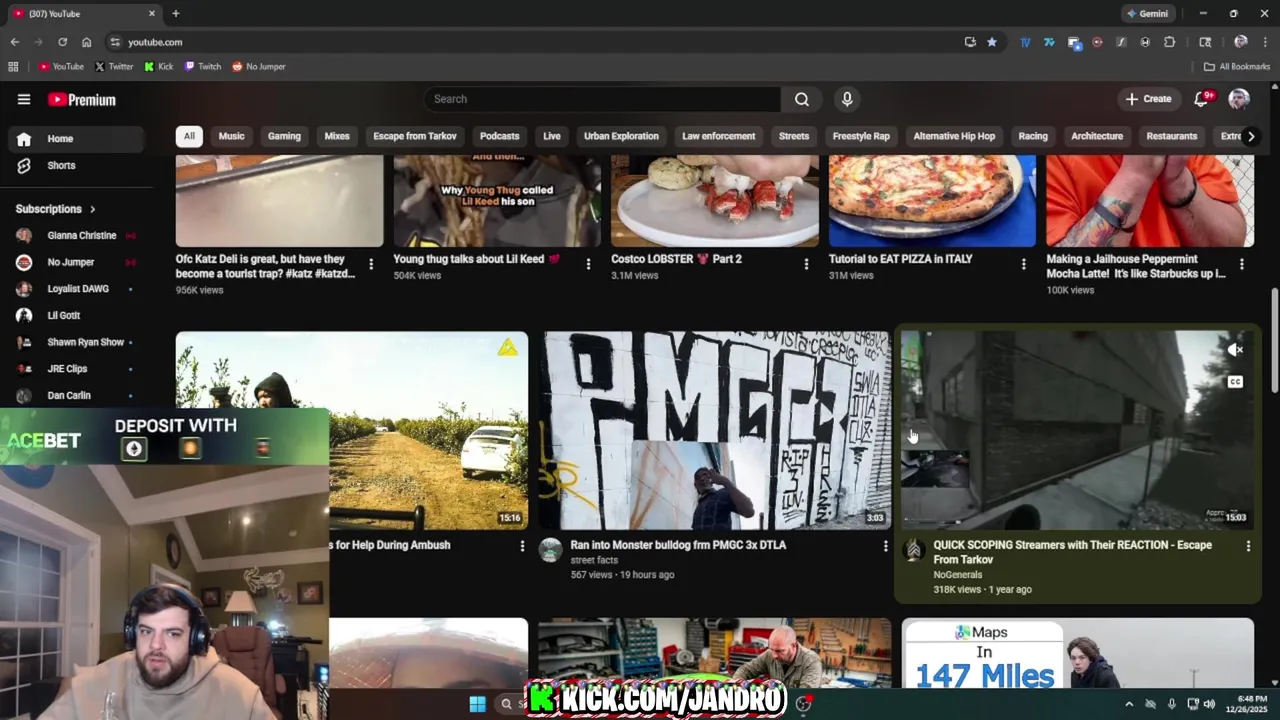Select the All filter chip

tap(189, 136)
